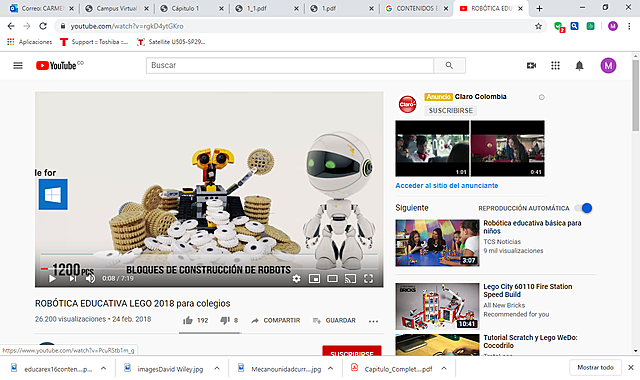Switch to the Correo CARMEN browser tab
Screen dimensions: 640x380
pos(42,8)
